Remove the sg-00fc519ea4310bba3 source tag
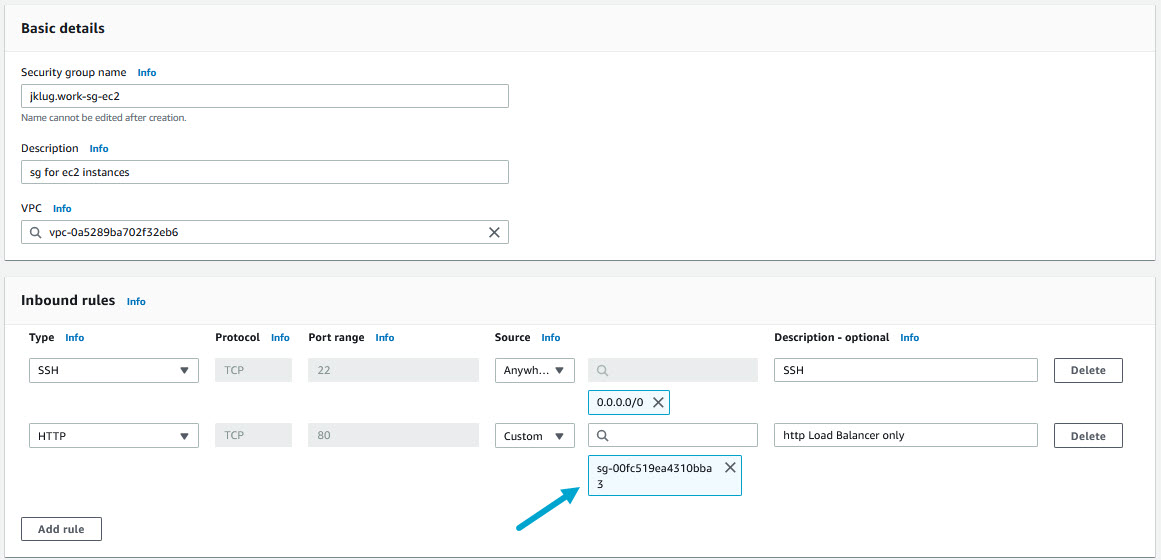The height and width of the screenshot is (560, 1161). (730, 468)
